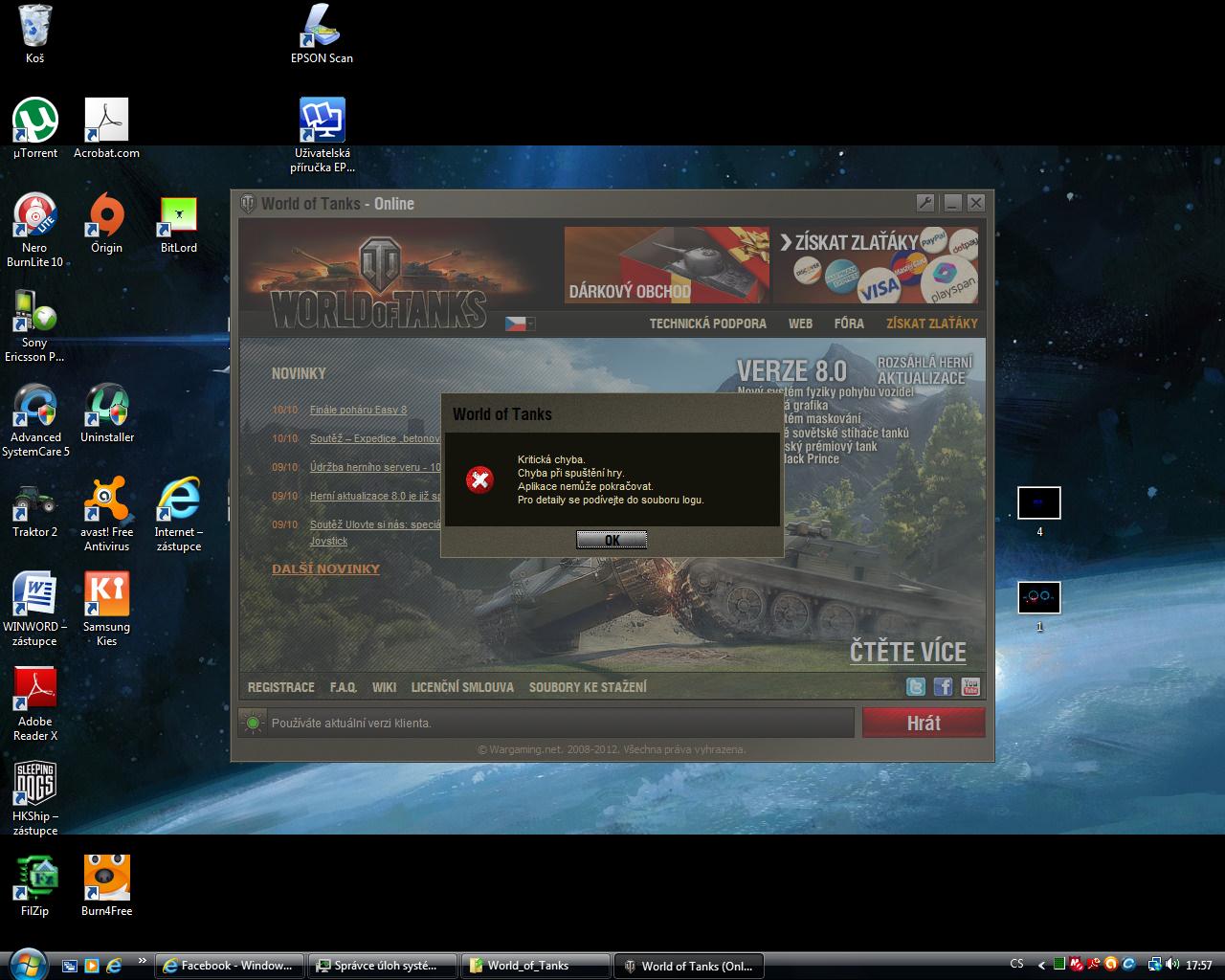This screenshot has width=1225, height=980.
Task: Click the Dárkový obchod banner
Action: [666, 265]
